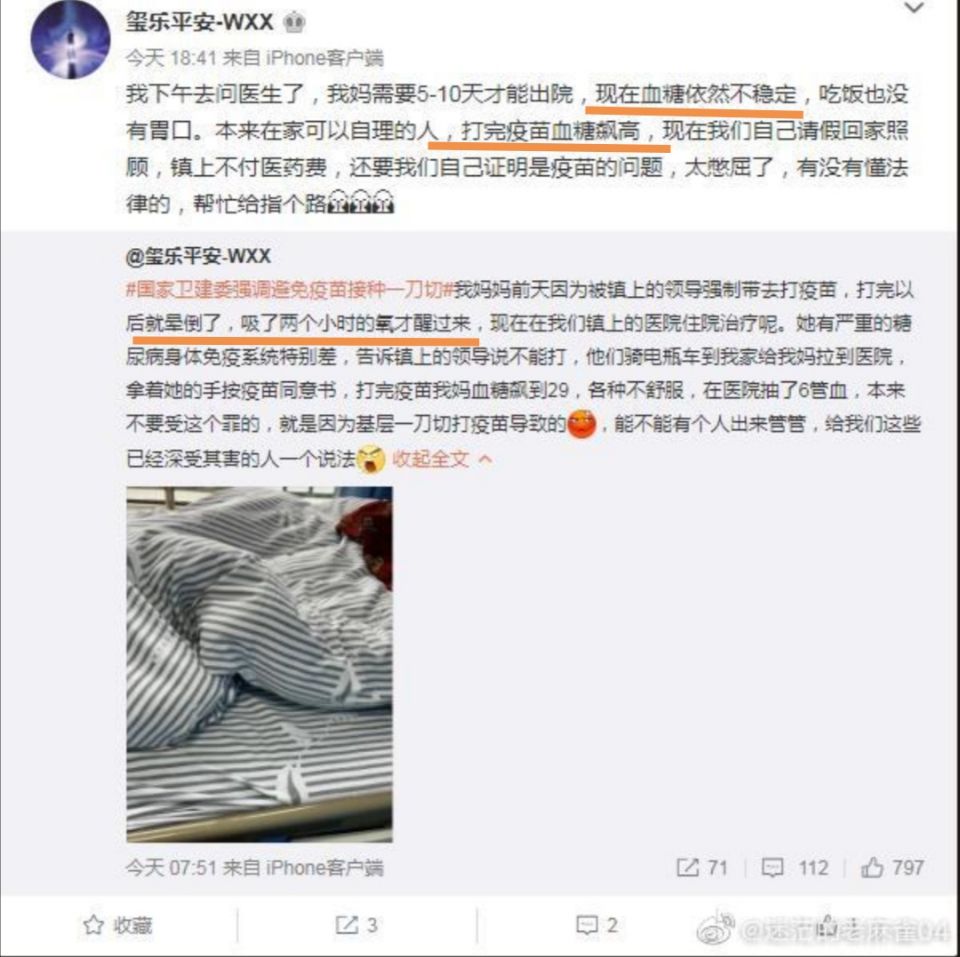The height and width of the screenshot is (957, 960).
Task: Click the original post's repost icon showing 71
Action: (x=688, y=867)
